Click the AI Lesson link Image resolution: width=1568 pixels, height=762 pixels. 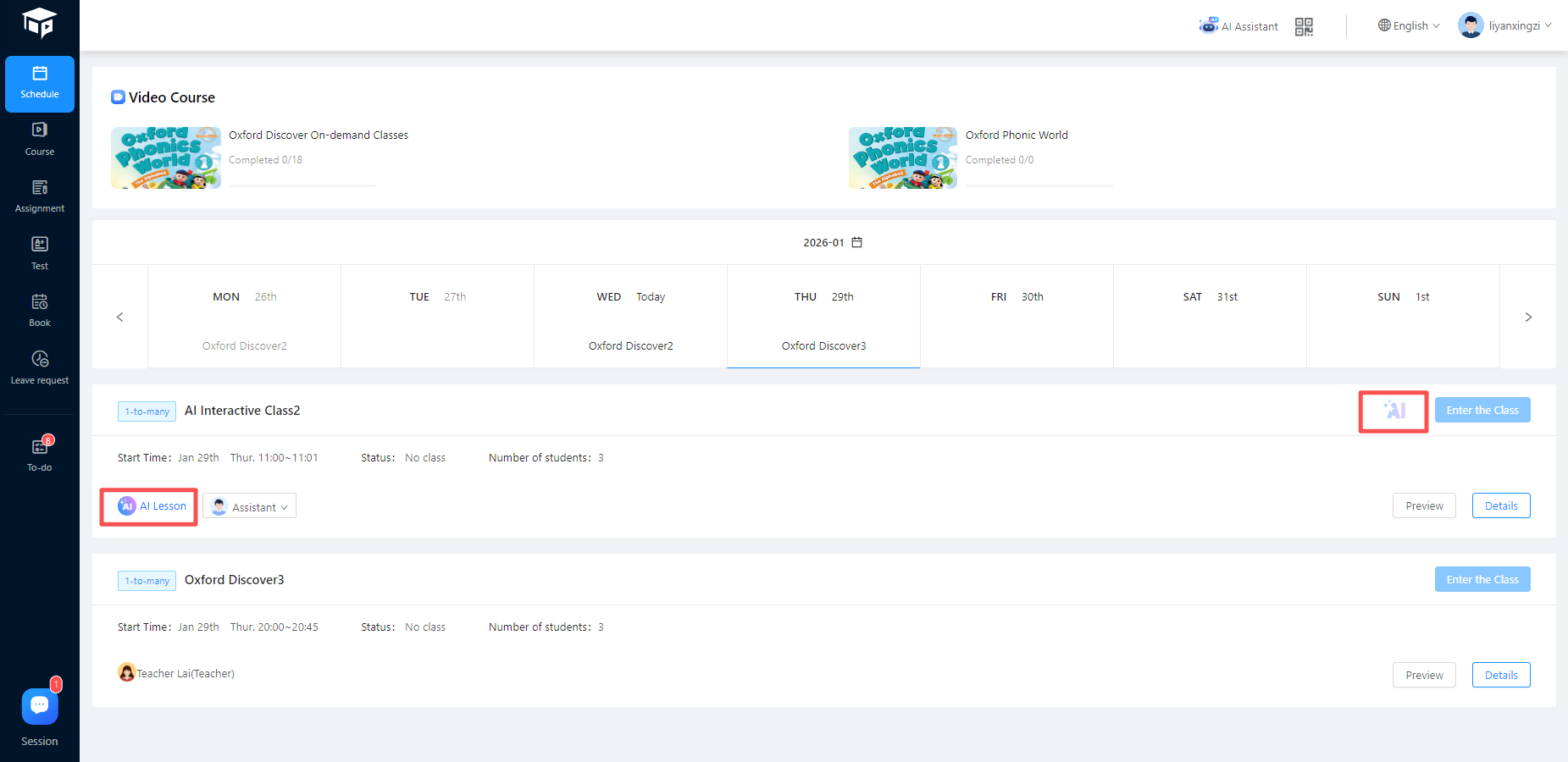click(152, 506)
